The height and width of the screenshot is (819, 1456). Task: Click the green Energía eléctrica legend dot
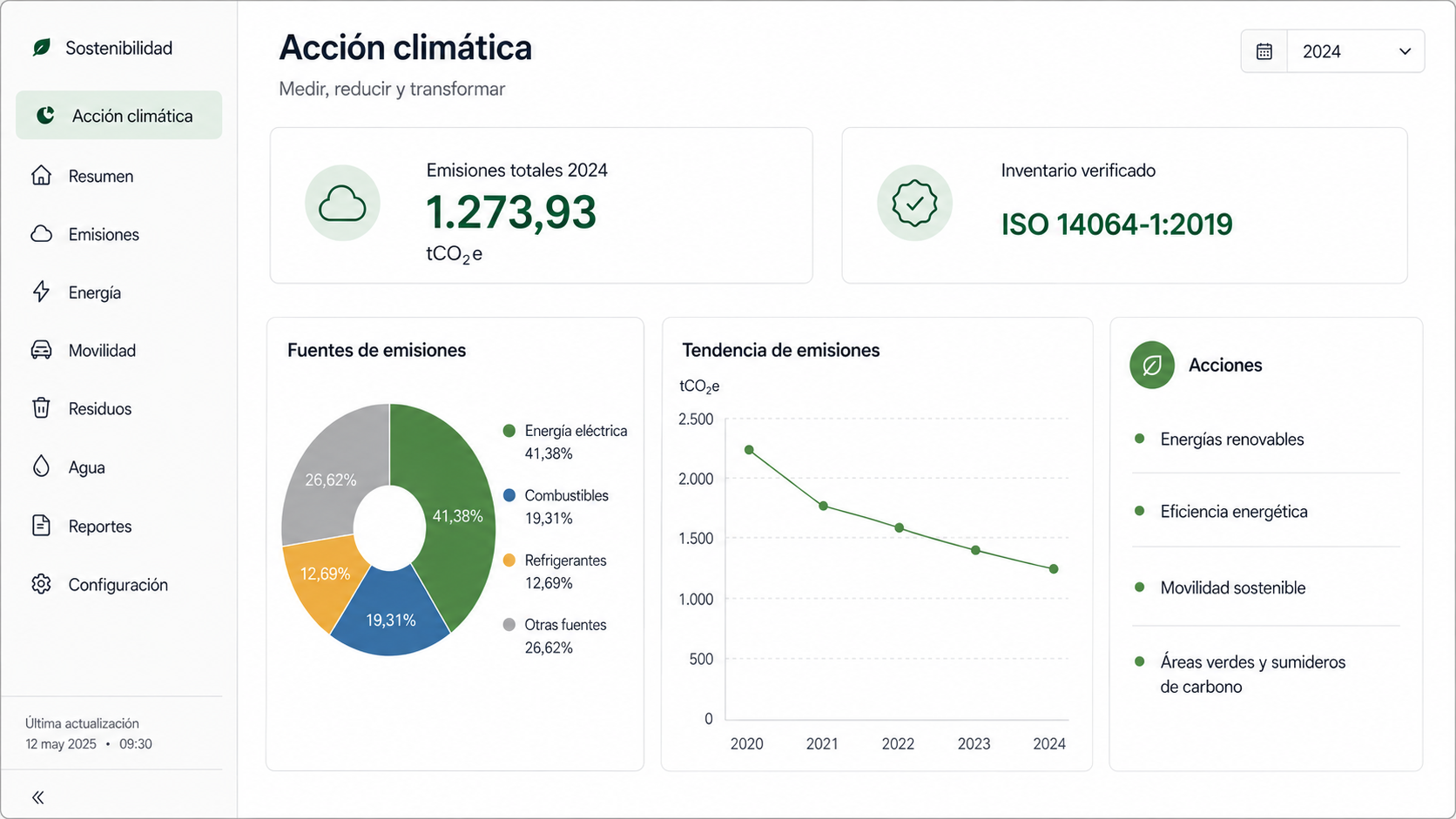(509, 431)
